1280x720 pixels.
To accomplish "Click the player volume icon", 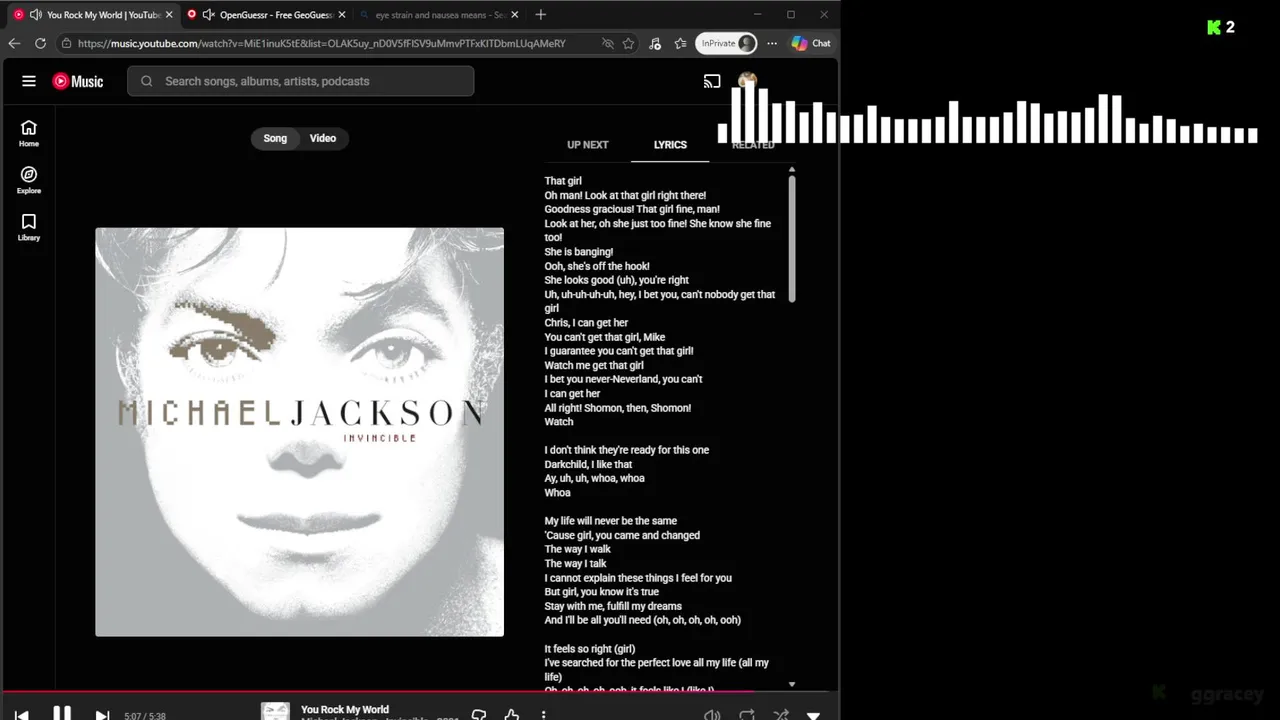I will (x=712, y=715).
